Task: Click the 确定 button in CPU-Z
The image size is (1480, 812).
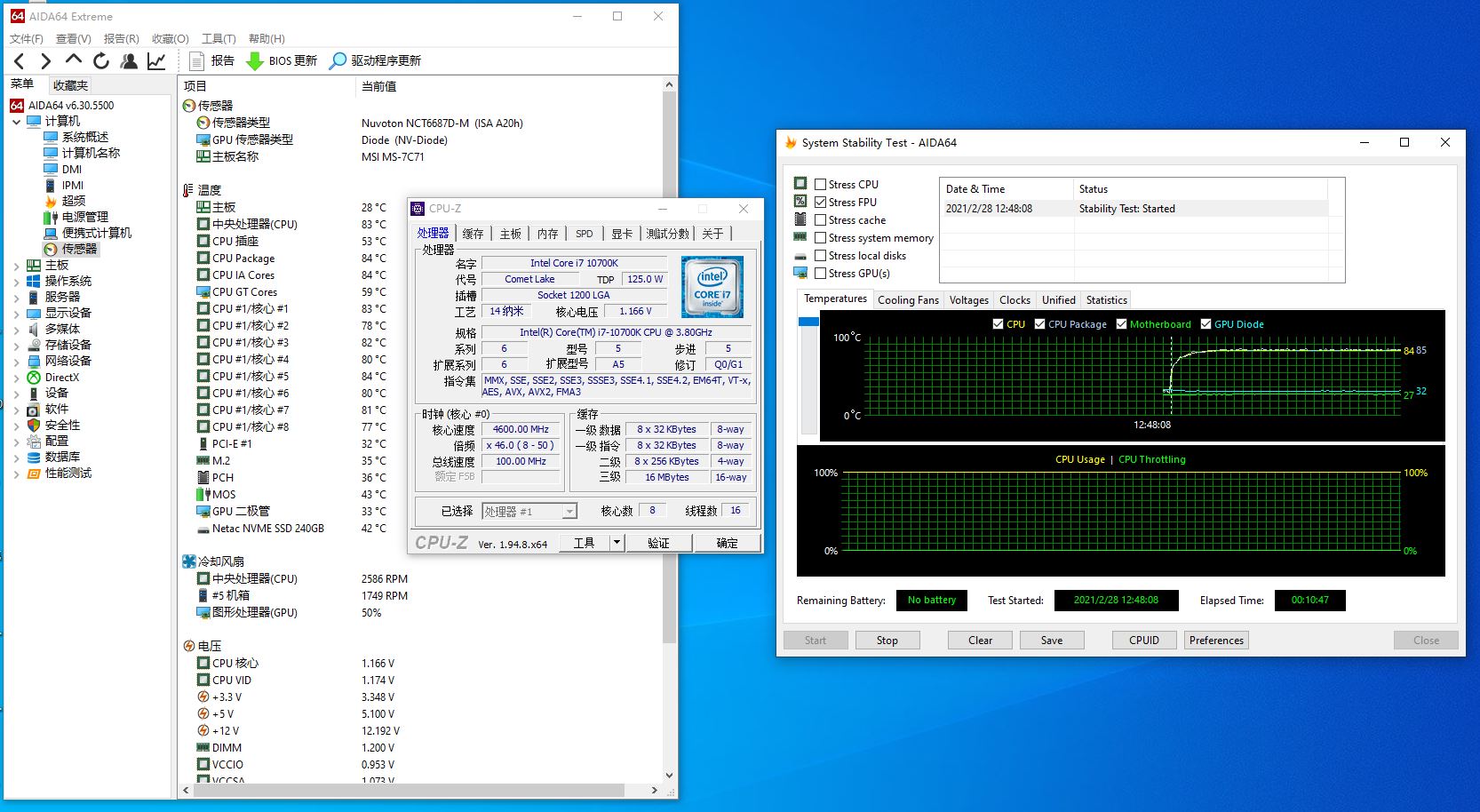Action: [x=727, y=543]
